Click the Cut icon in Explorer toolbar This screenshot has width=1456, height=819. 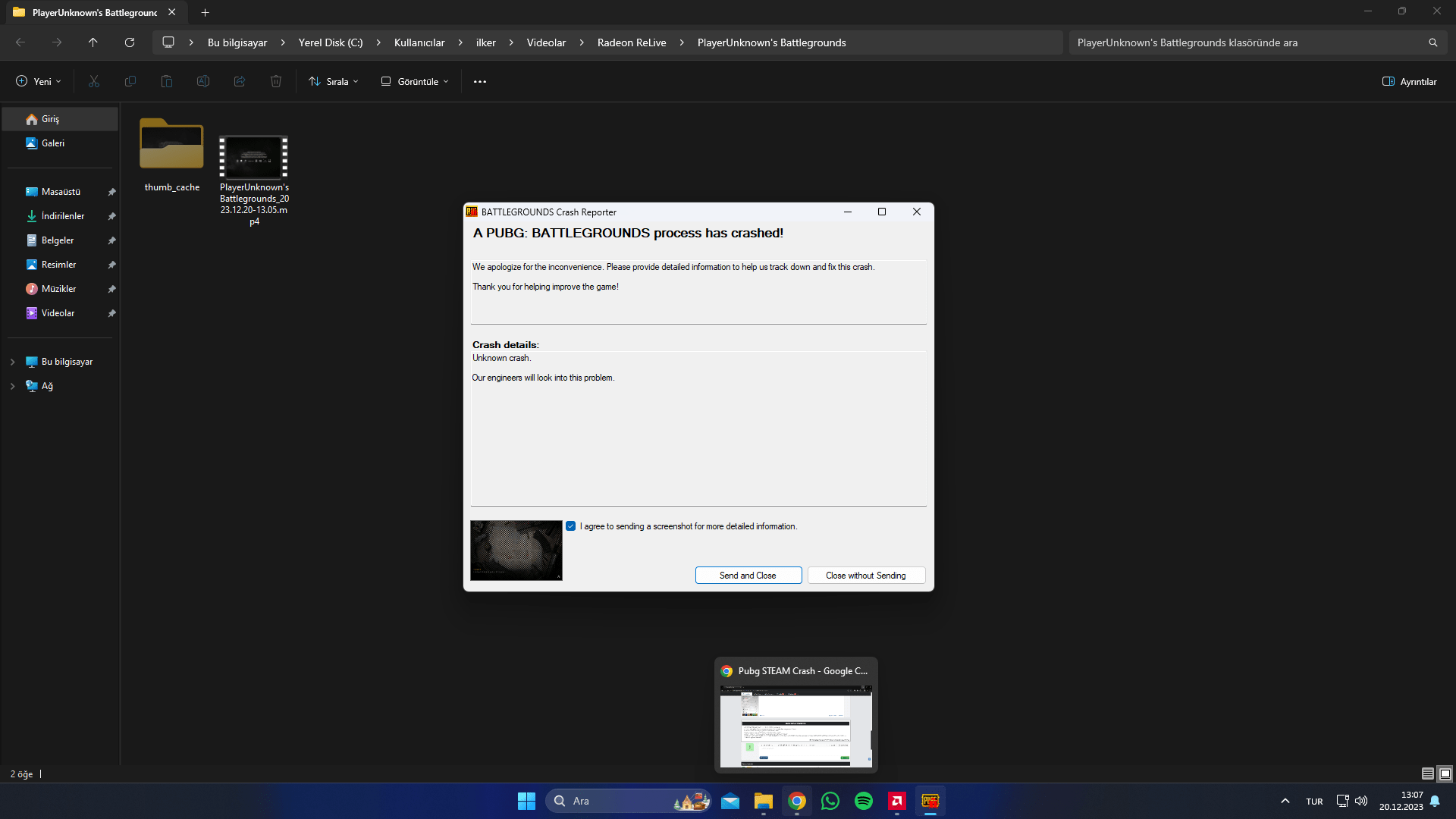tap(94, 81)
